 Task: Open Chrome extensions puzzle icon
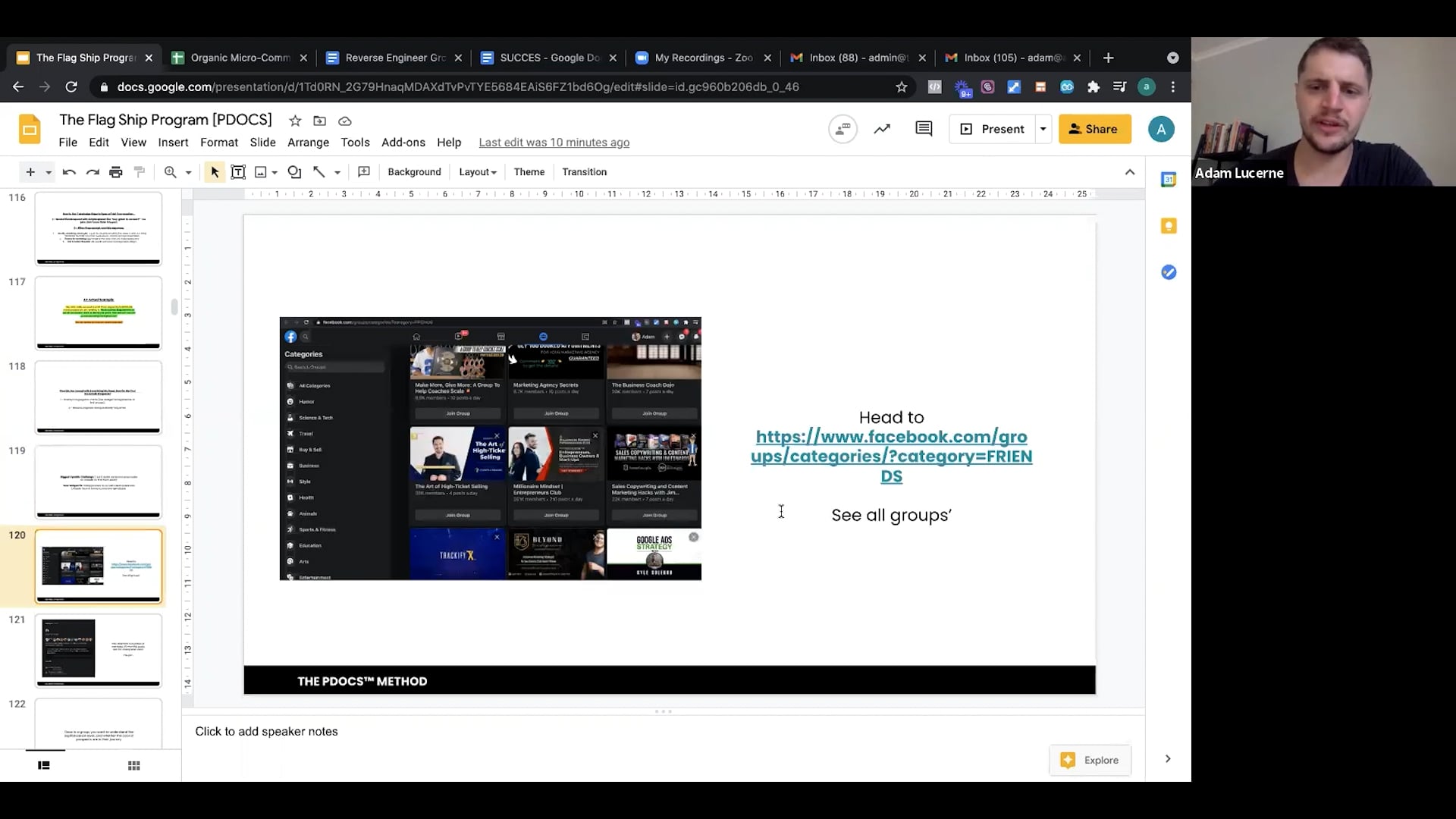click(x=1094, y=87)
